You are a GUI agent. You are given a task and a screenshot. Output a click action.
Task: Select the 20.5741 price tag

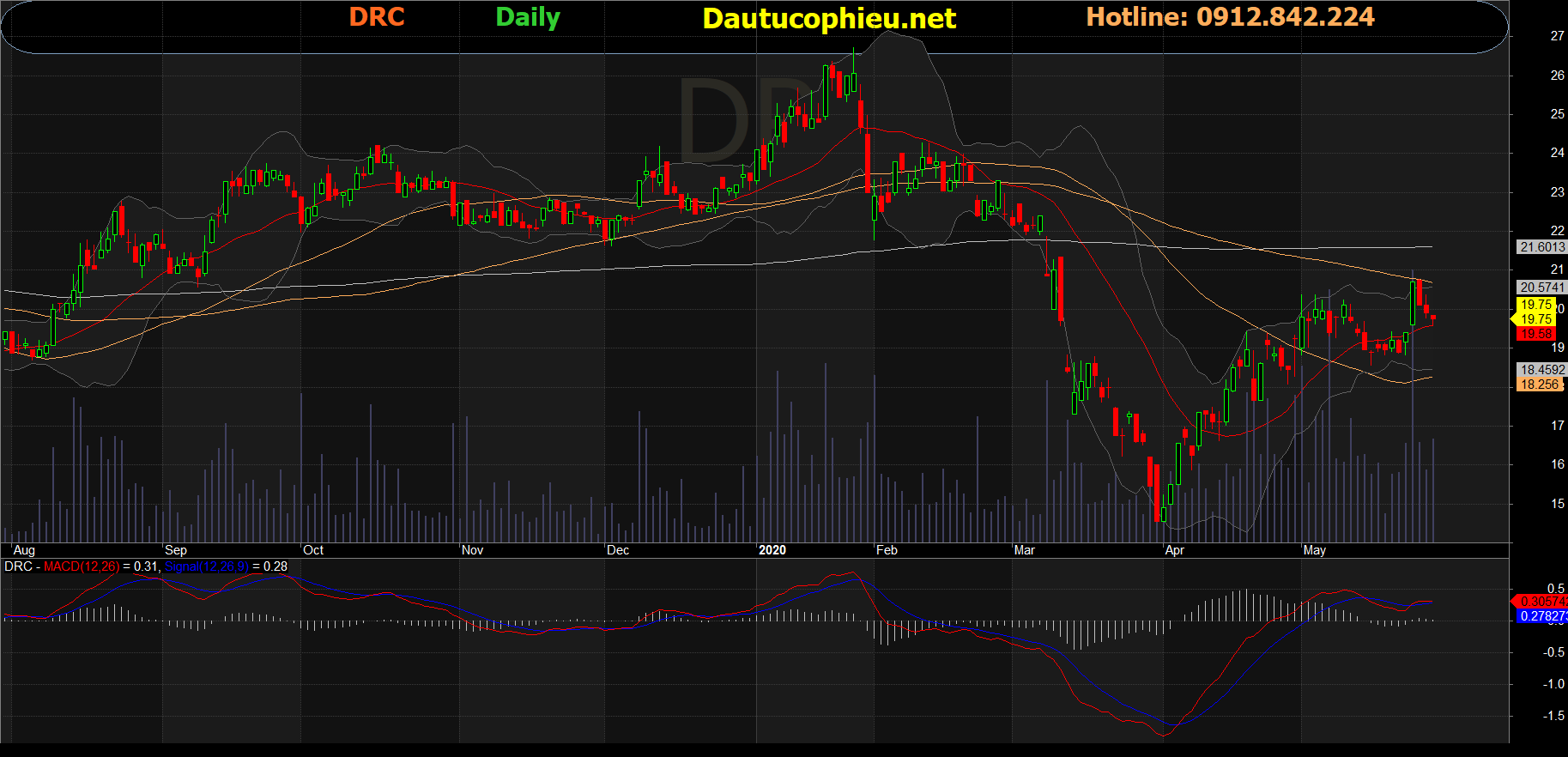tap(1542, 288)
